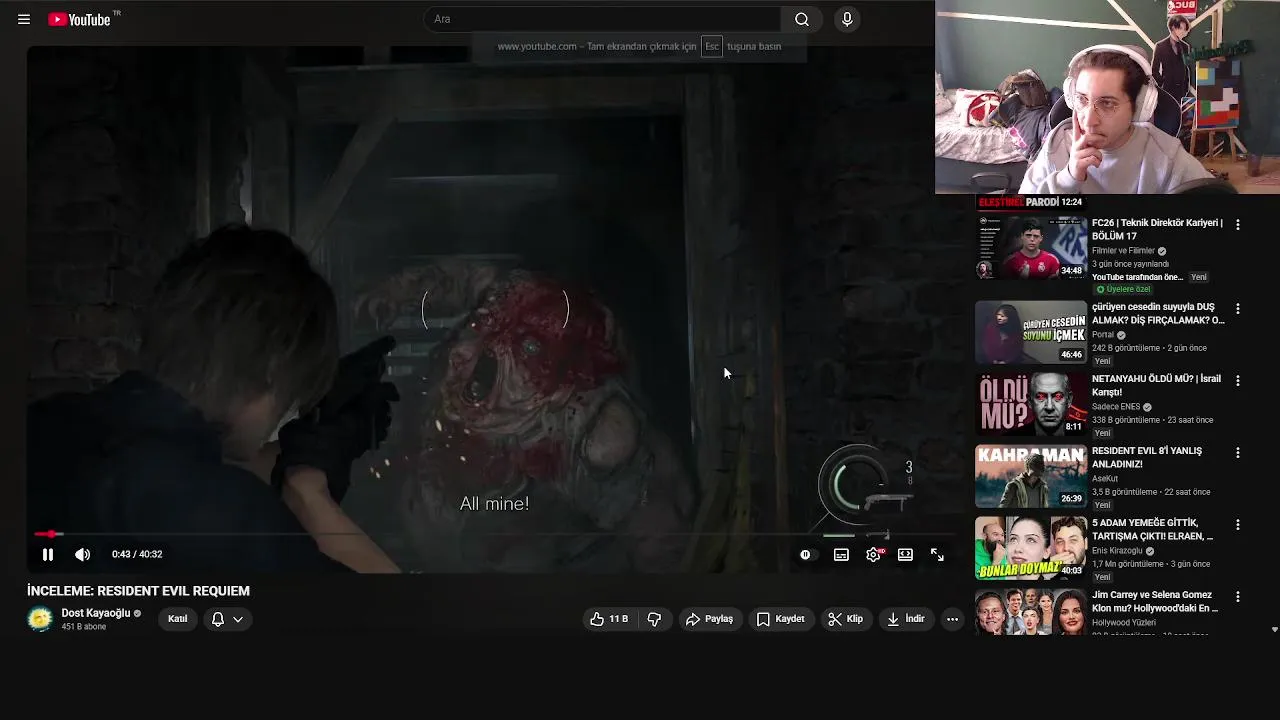This screenshot has width=1280, height=720.
Task: Open AseKut channel name
Action: click(1107, 479)
